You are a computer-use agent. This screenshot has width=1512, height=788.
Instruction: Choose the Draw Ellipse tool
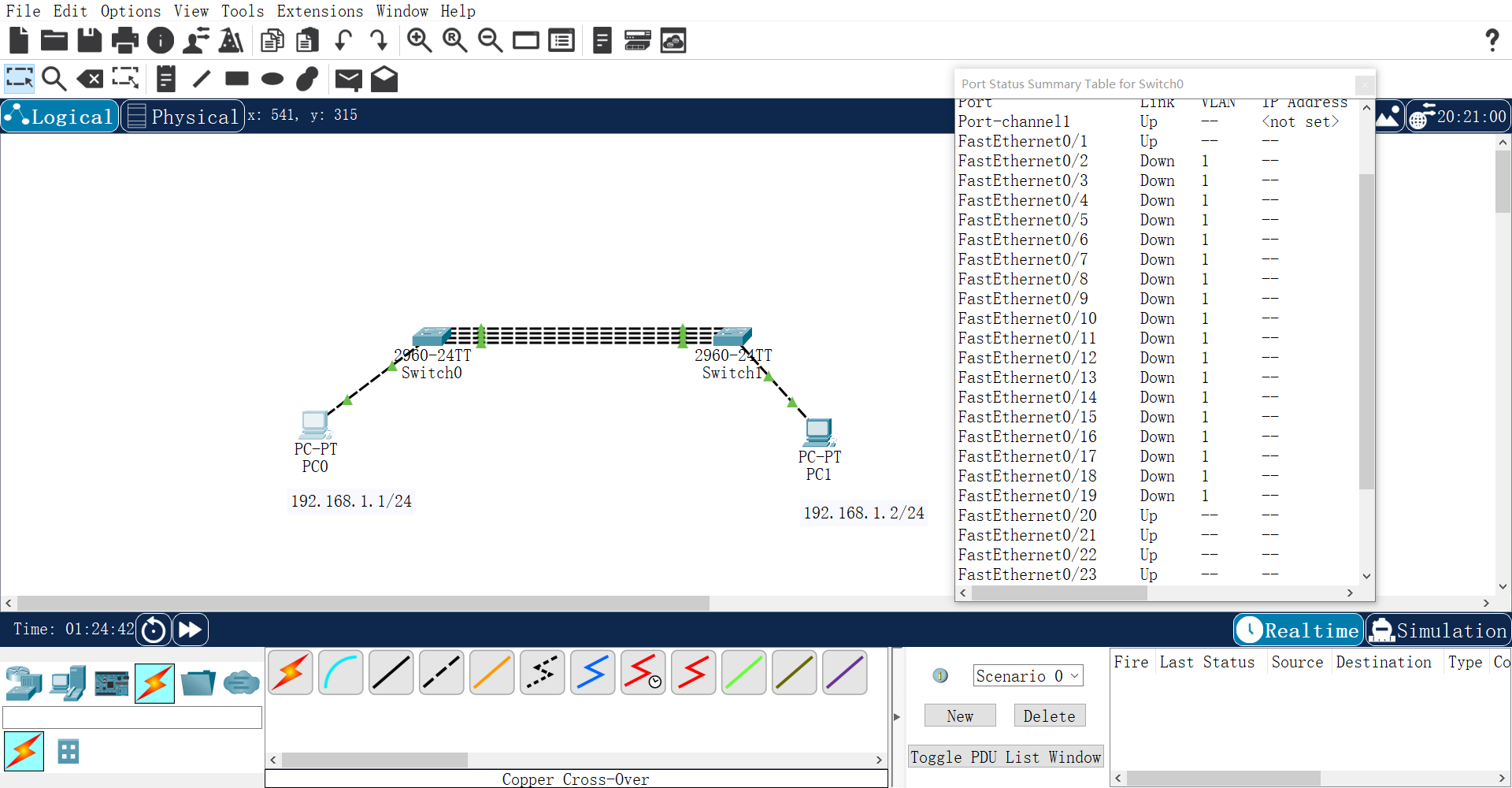tap(272, 79)
